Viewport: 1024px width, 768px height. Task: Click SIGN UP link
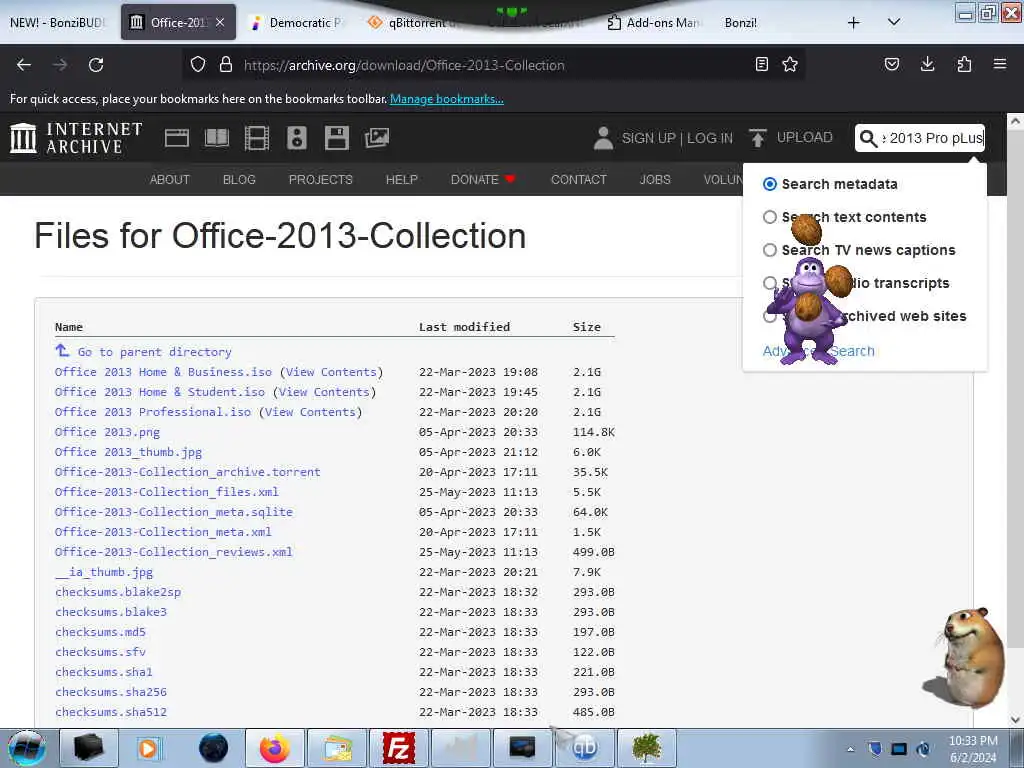pyautogui.click(x=648, y=138)
